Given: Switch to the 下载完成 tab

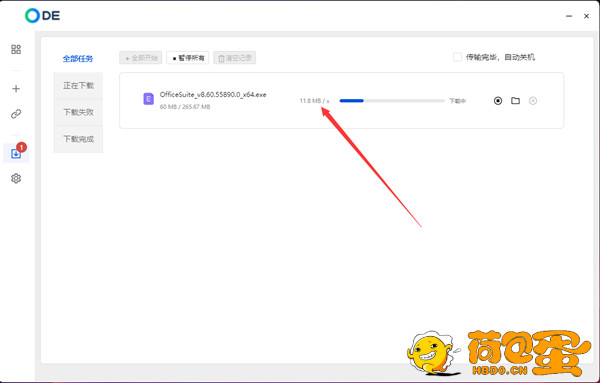Looking at the screenshot, I should 78,139.
